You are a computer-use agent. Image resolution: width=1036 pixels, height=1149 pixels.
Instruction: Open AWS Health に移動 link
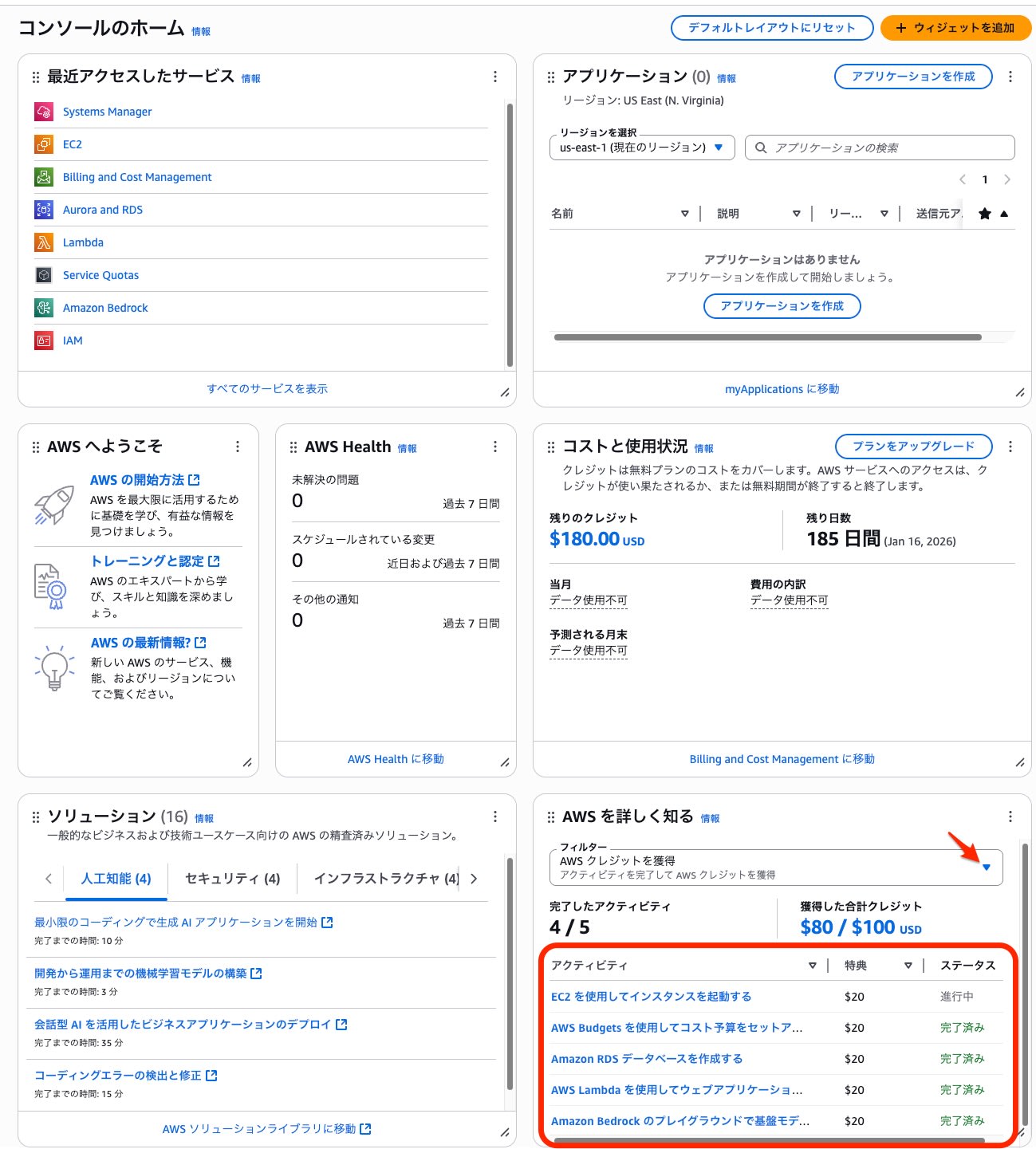[396, 759]
